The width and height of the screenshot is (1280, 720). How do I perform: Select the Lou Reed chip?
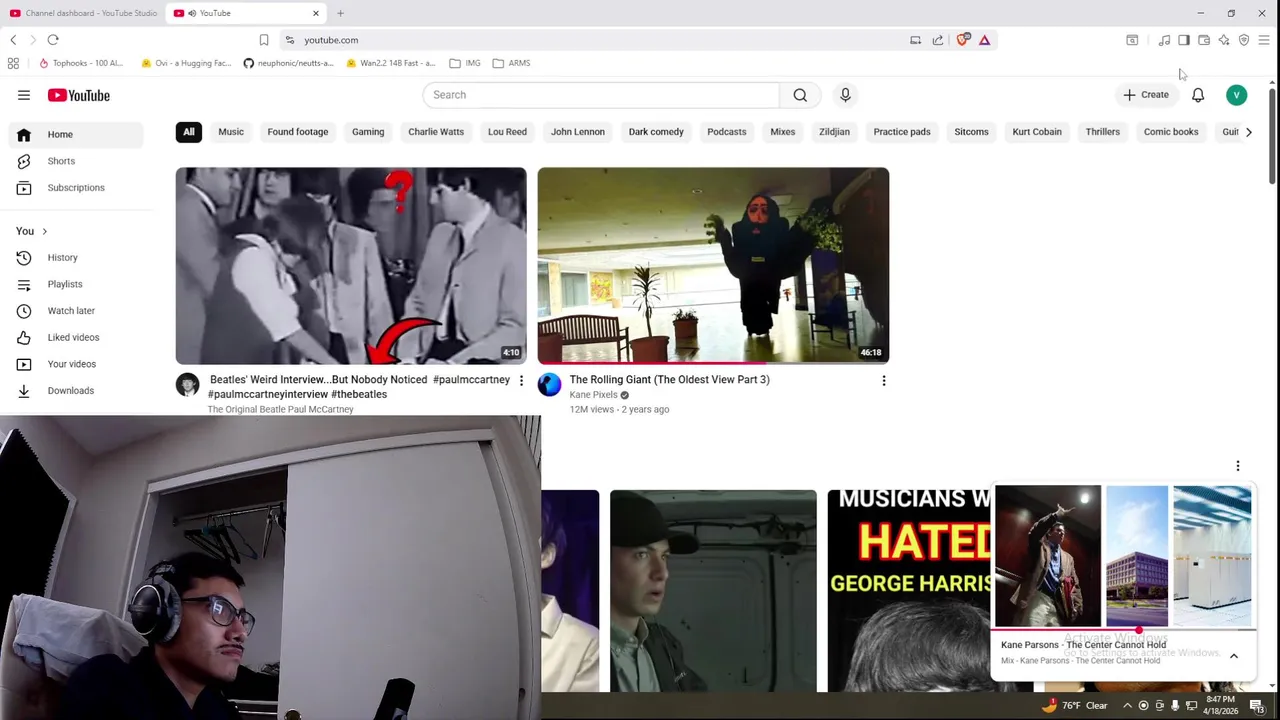click(x=507, y=132)
